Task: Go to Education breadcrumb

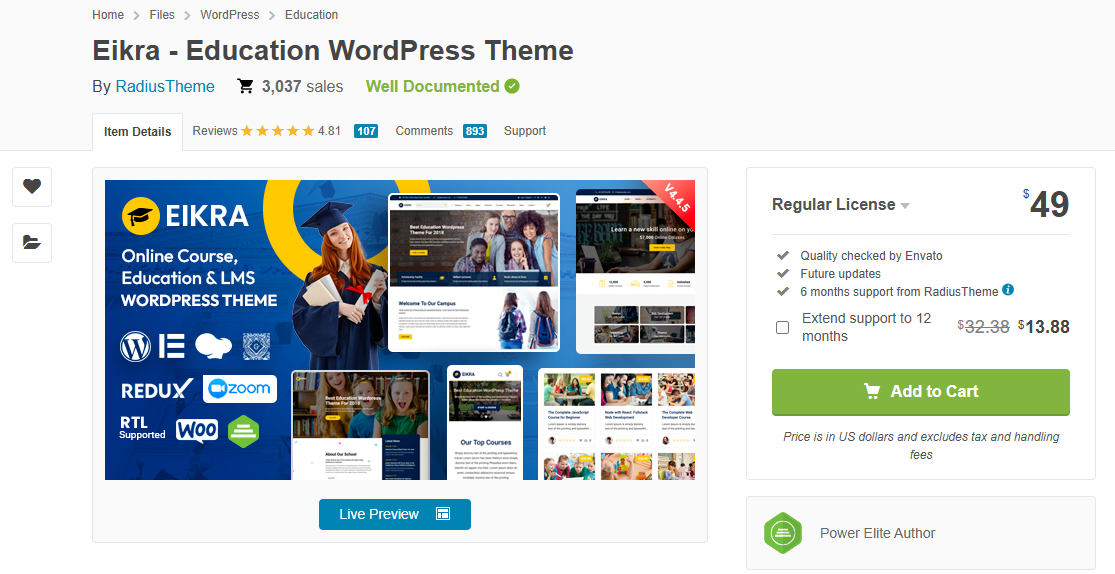Action: pos(311,15)
